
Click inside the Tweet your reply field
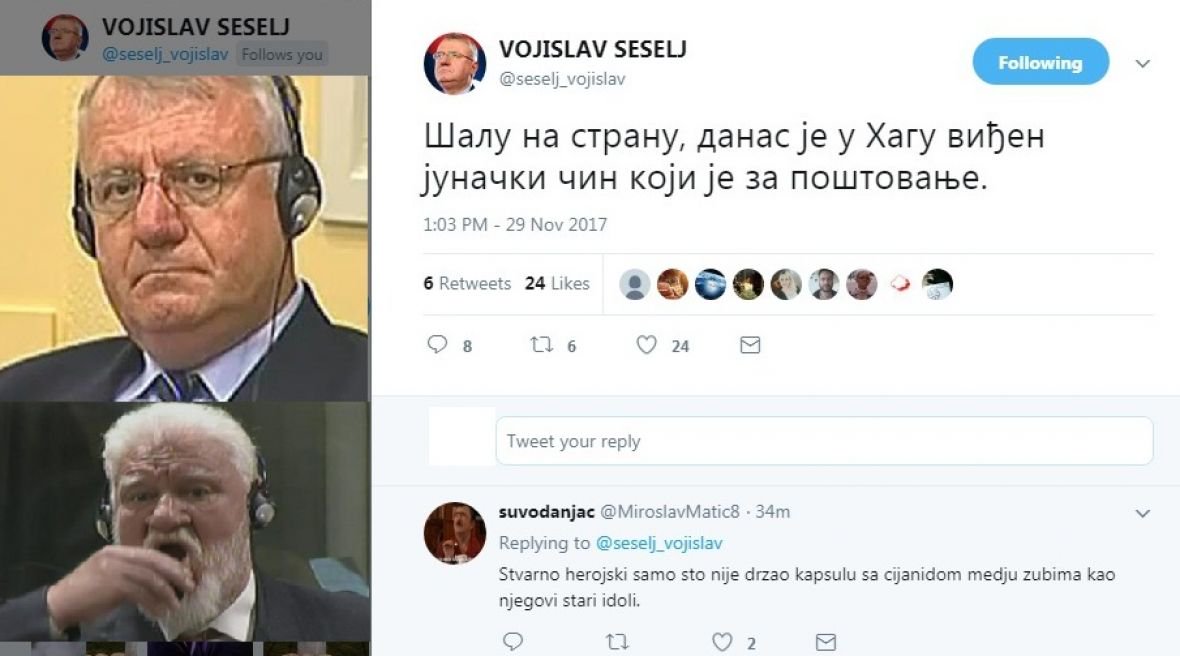(x=824, y=441)
